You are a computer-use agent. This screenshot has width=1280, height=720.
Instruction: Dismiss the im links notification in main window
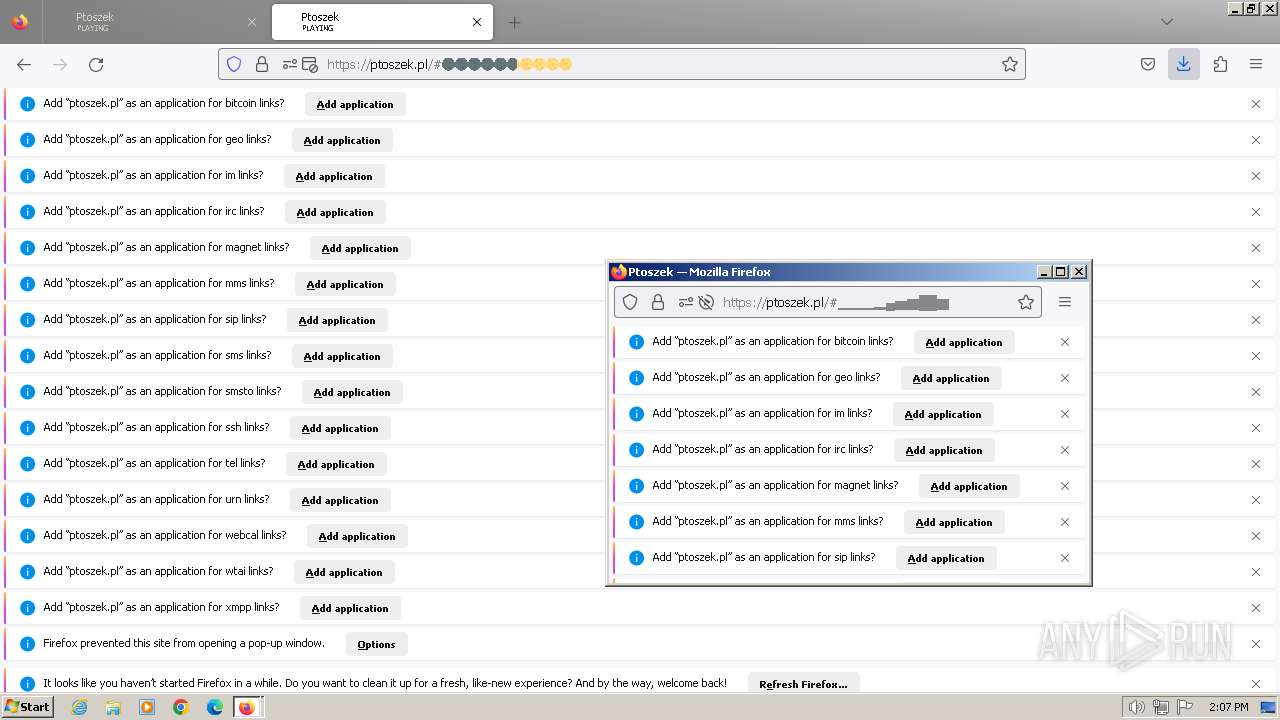click(1256, 176)
